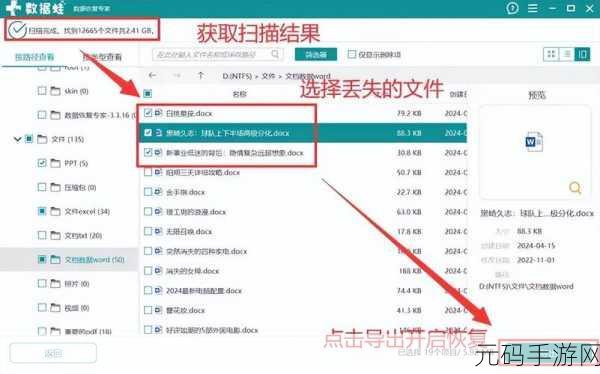This screenshot has height=374, width=600.
Task: Open the help question-mark icon
Action: coord(512,8)
